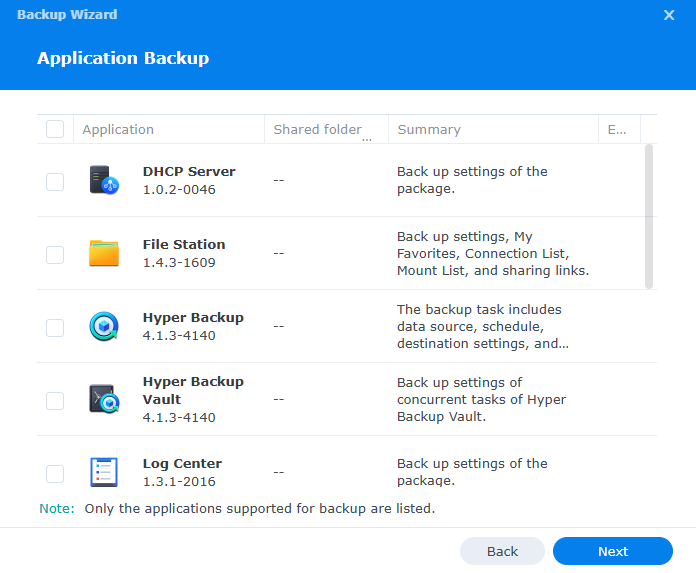This screenshot has height=573, width=696.
Task: Click the Backup Wizard title text
Action: click(67, 15)
